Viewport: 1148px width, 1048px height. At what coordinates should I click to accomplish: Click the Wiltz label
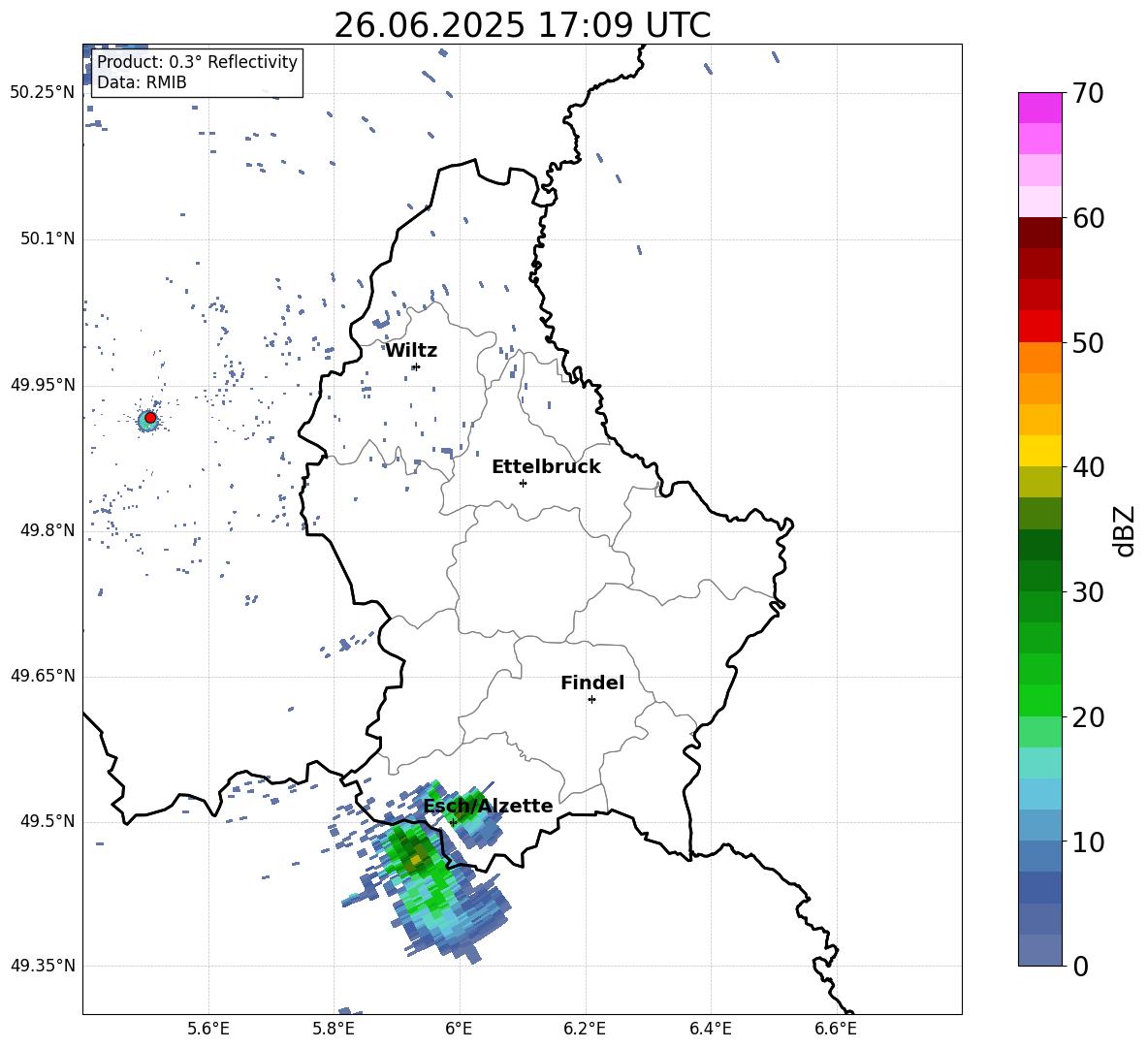[x=411, y=351]
